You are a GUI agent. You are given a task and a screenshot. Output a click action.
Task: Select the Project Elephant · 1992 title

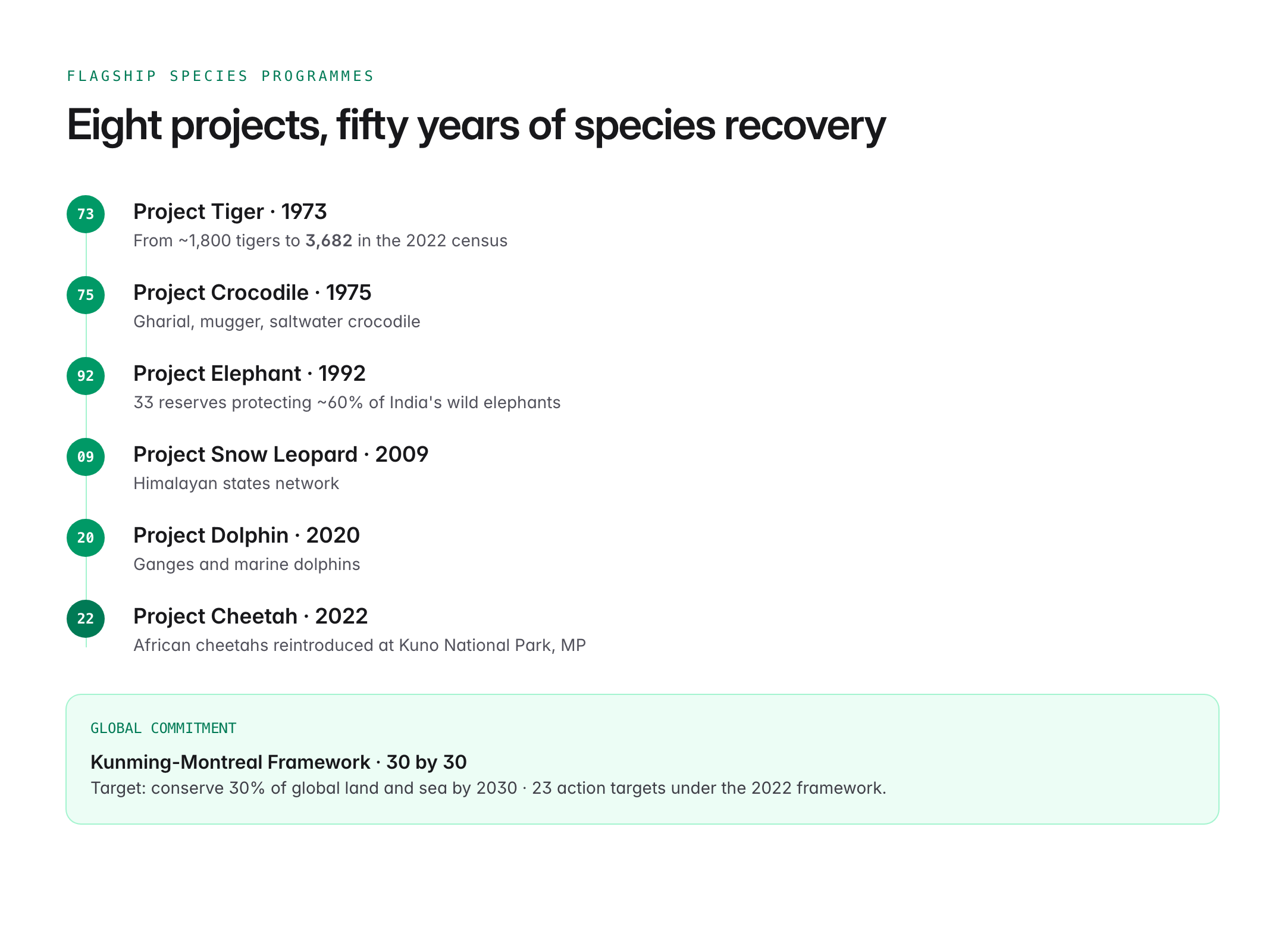249,374
